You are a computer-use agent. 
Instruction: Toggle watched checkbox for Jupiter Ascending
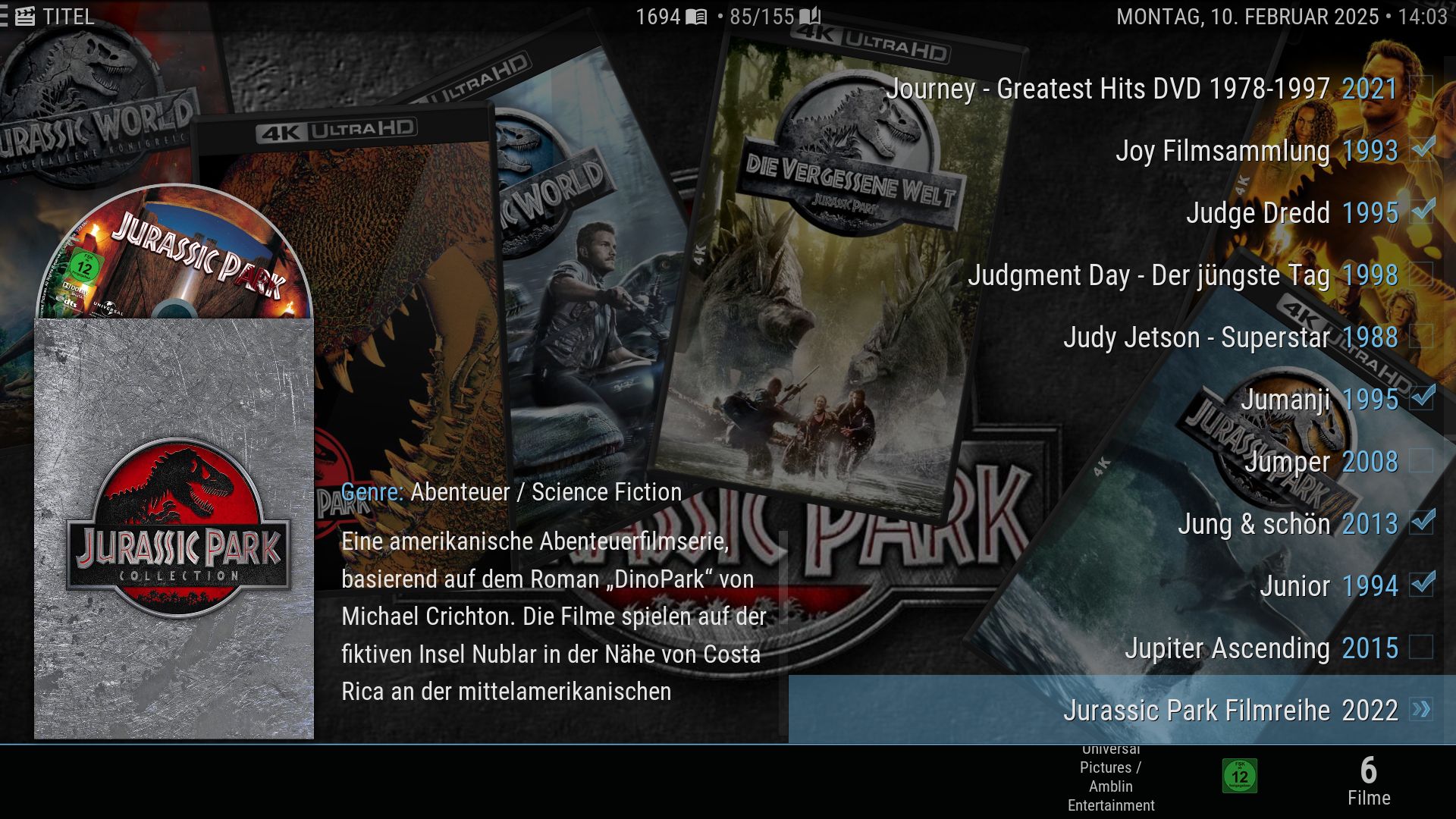click(1421, 648)
